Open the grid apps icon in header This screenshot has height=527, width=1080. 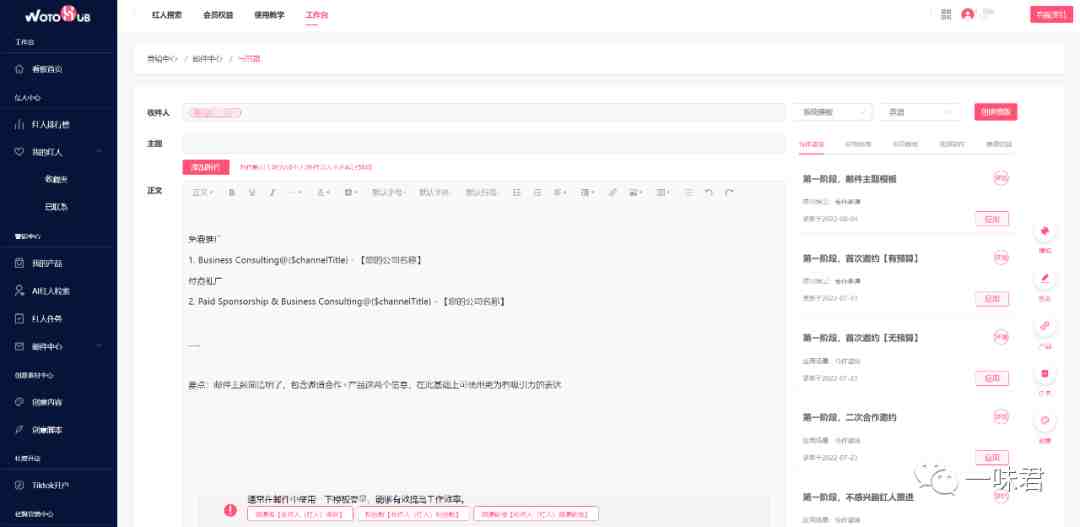pyautogui.click(x=946, y=14)
